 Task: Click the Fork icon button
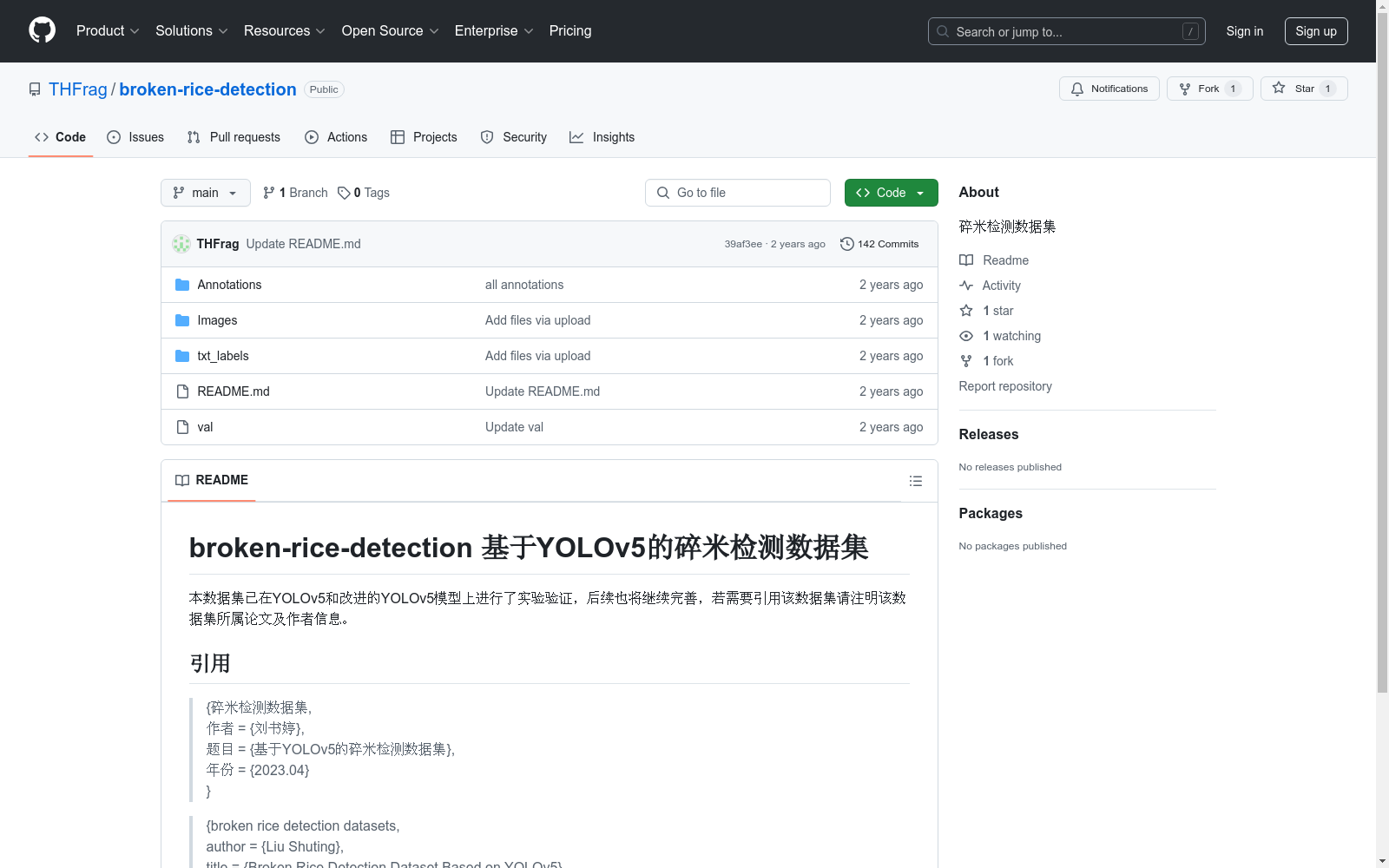click(1185, 89)
